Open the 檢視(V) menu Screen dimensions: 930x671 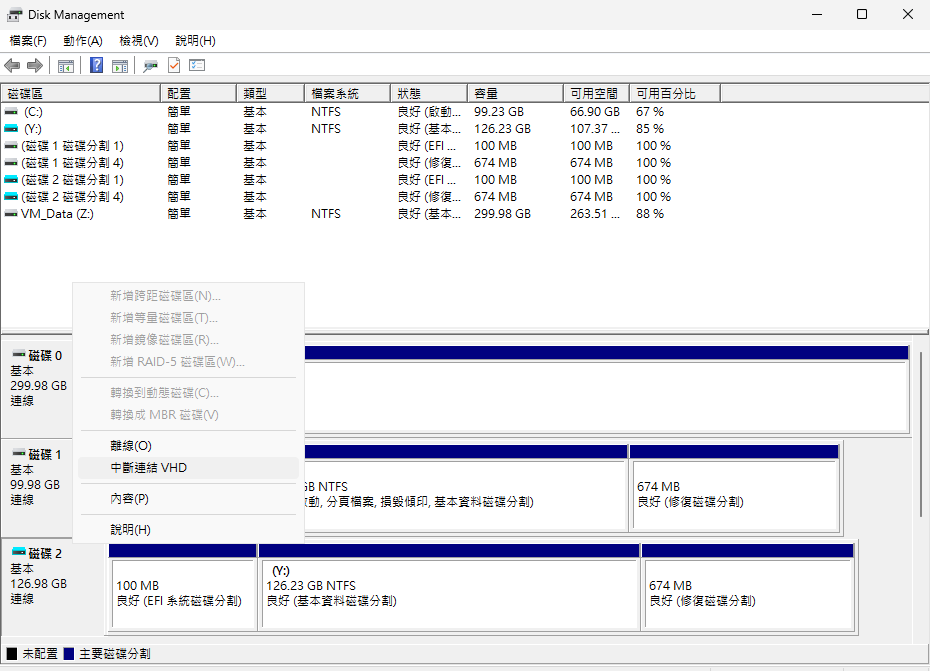coord(139,41)
